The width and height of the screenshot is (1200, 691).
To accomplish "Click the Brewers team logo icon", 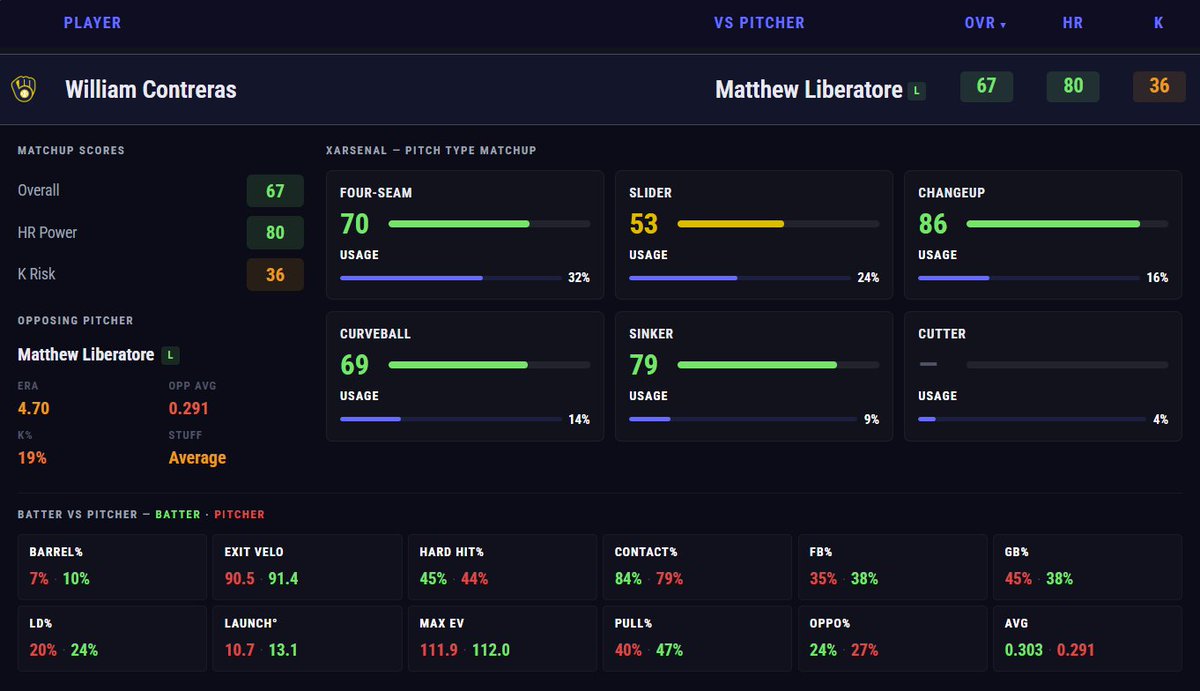I will (23, 90).
